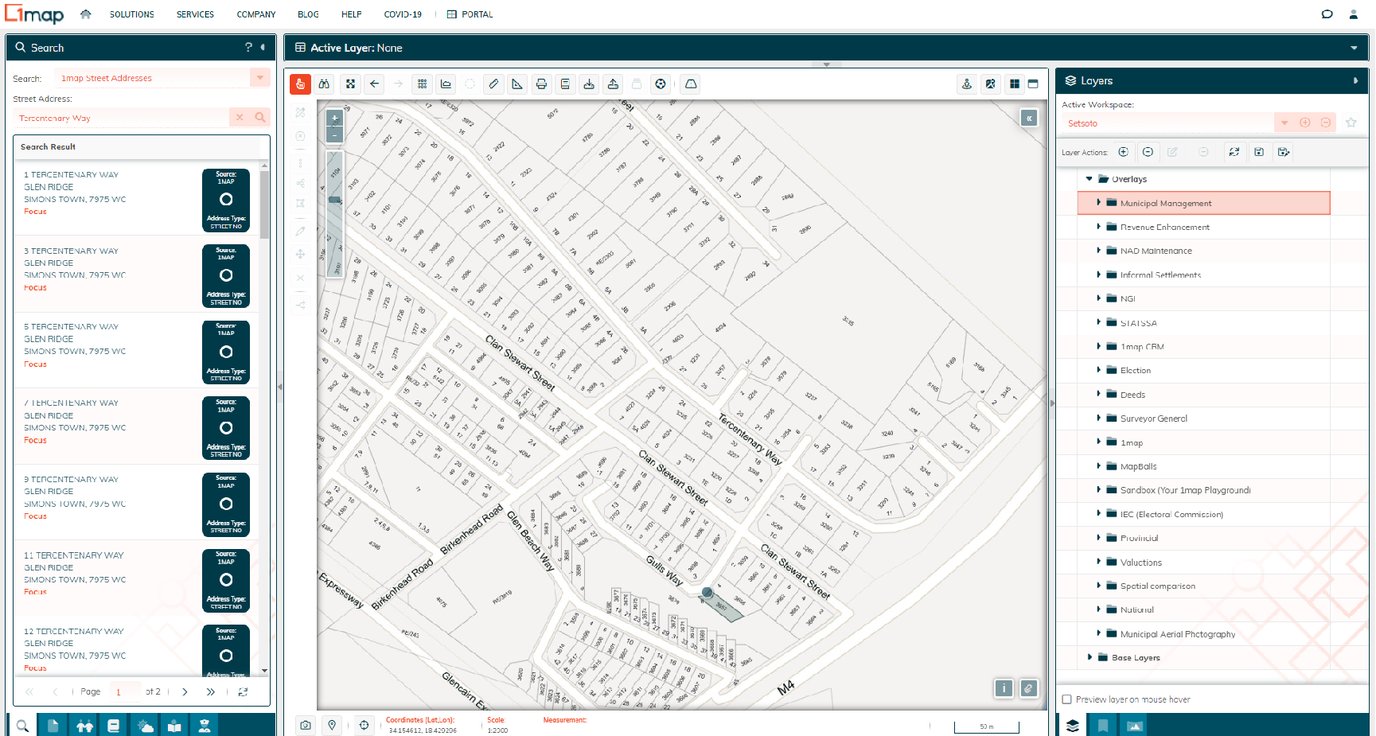The width and height of the screenshot is (1376, 736).
Task: Select the radio circle for 1 Tercentenary Way
Action: [226, 199]
